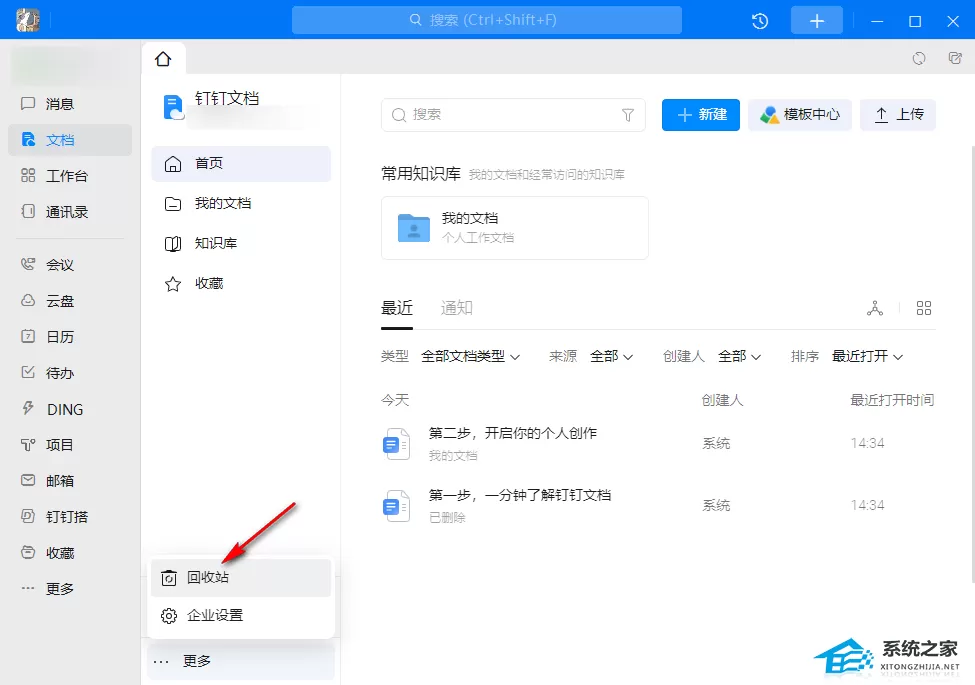Click the user avatar in title bar
The height and width of the screenshot is (685, 975).
(x=27, y=21)
